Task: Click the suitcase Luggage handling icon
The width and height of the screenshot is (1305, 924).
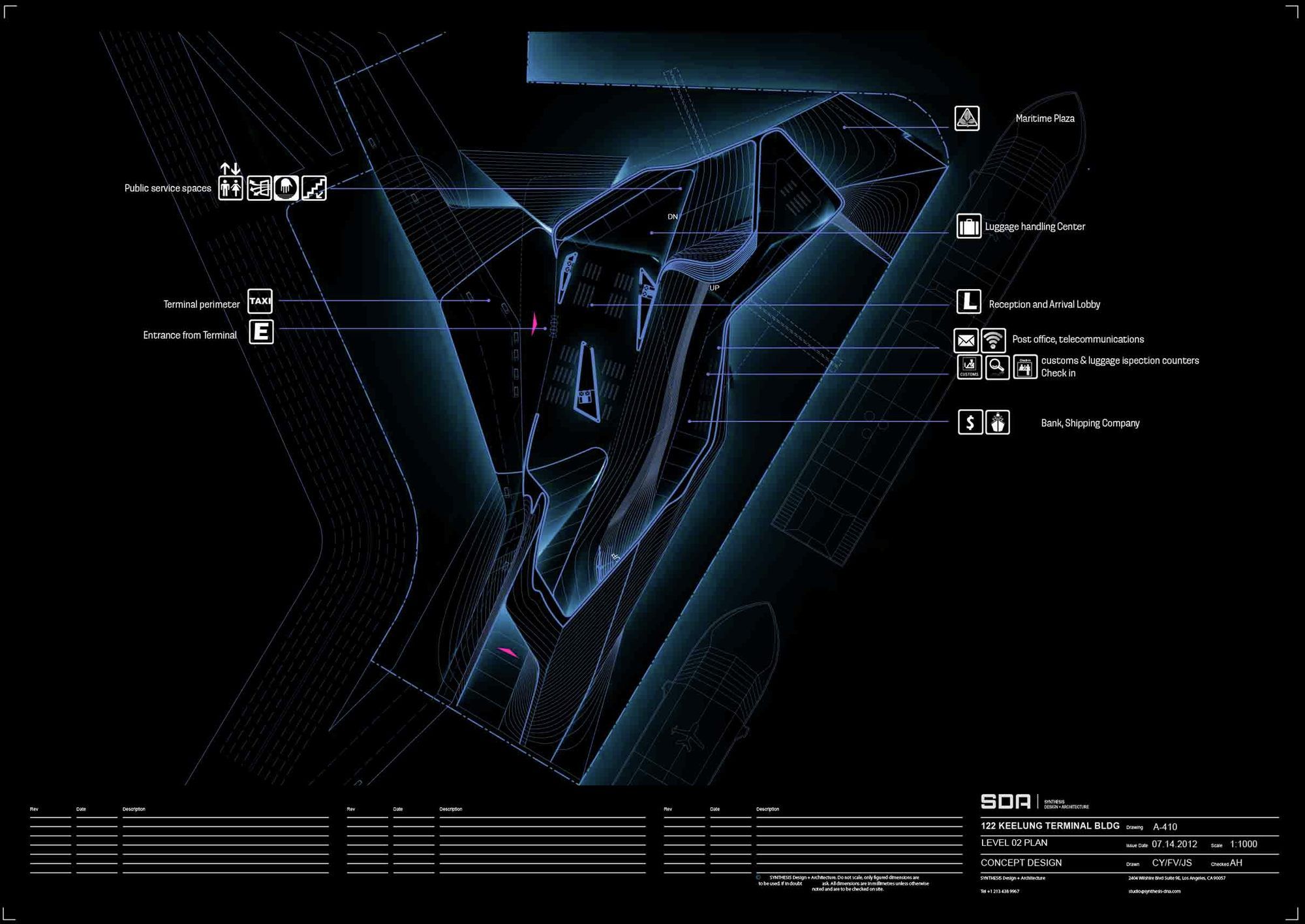Action: pos(968,226)
